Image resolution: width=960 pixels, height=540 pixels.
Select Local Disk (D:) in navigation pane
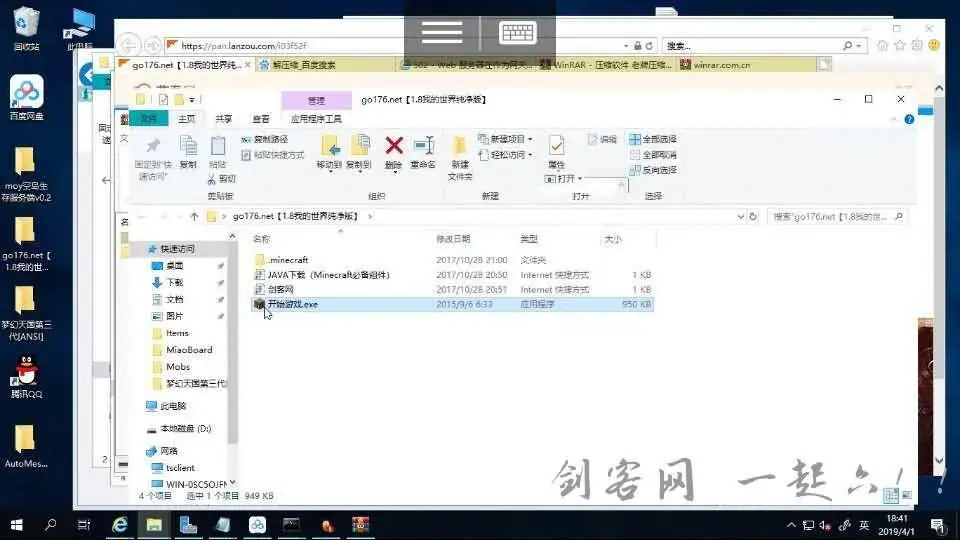pyautogui.click(x=186, y=429)
